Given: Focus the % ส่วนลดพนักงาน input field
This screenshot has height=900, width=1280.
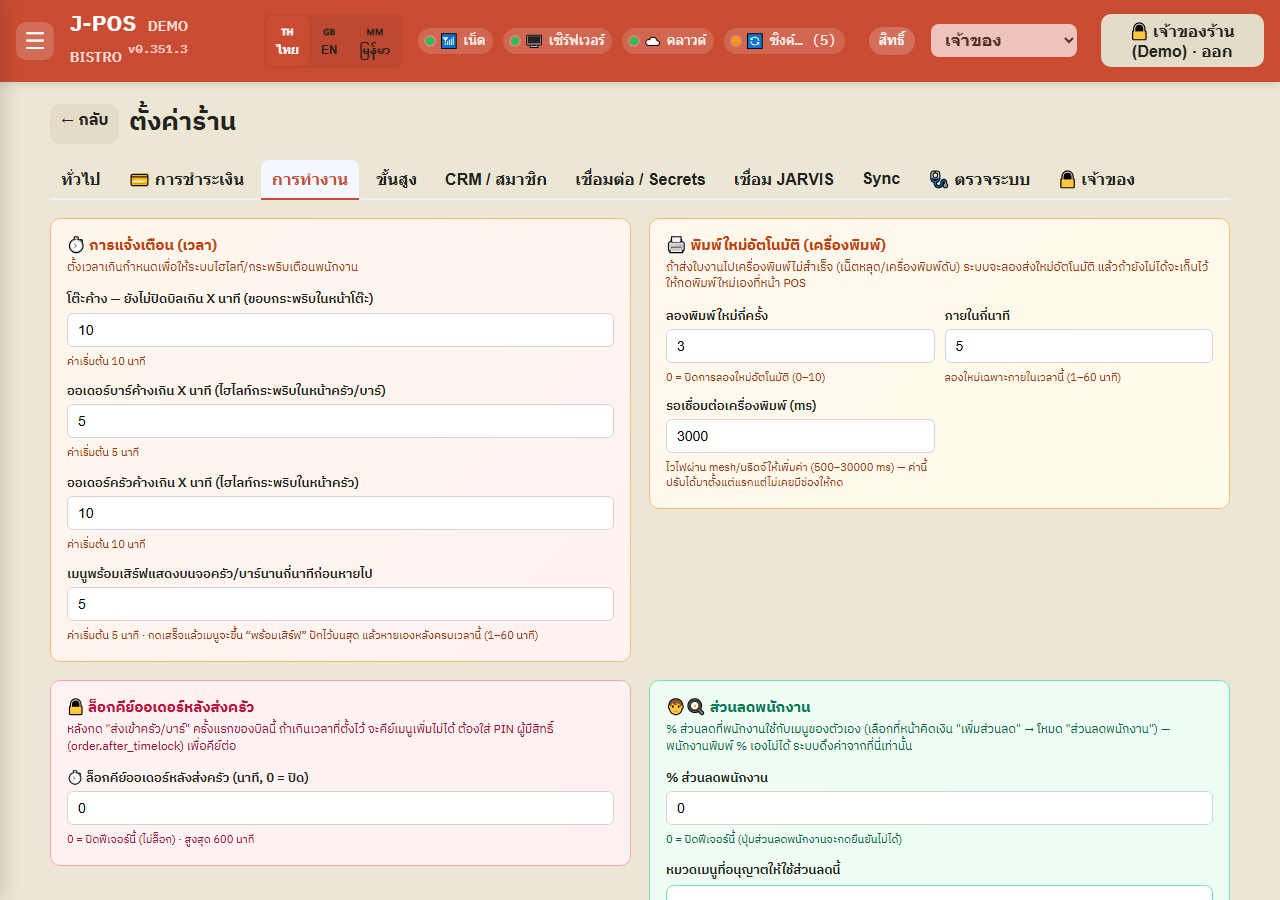Looking at the screenshot, I should (x=939, y=808).
